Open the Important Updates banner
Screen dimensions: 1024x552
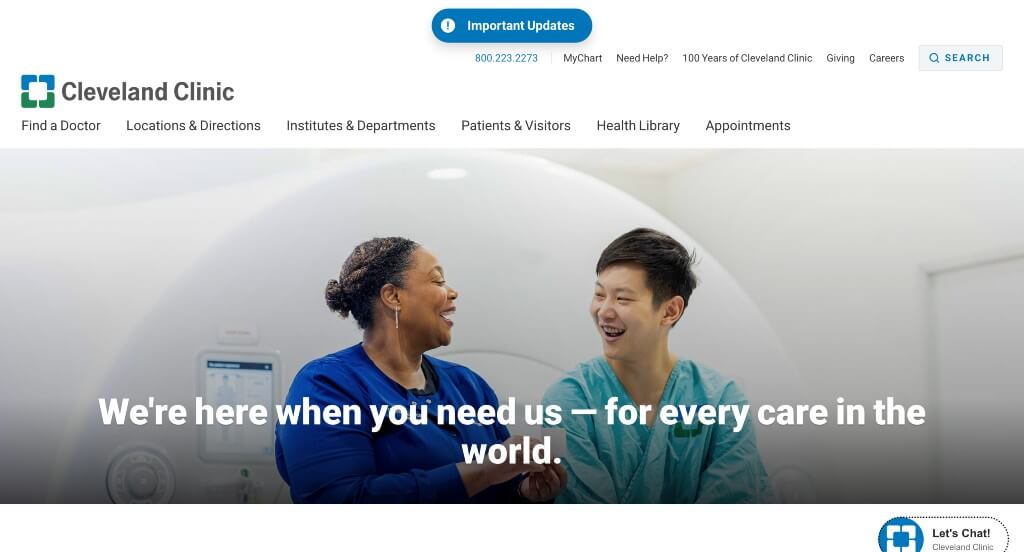[512, 25]
